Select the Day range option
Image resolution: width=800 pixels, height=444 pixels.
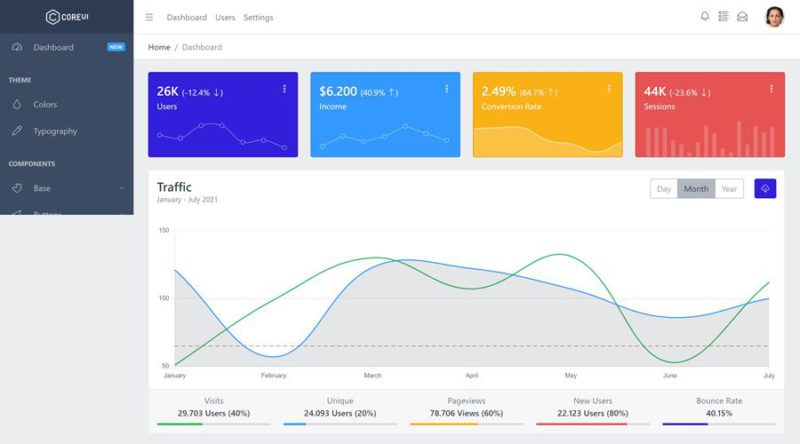[663, 189]
